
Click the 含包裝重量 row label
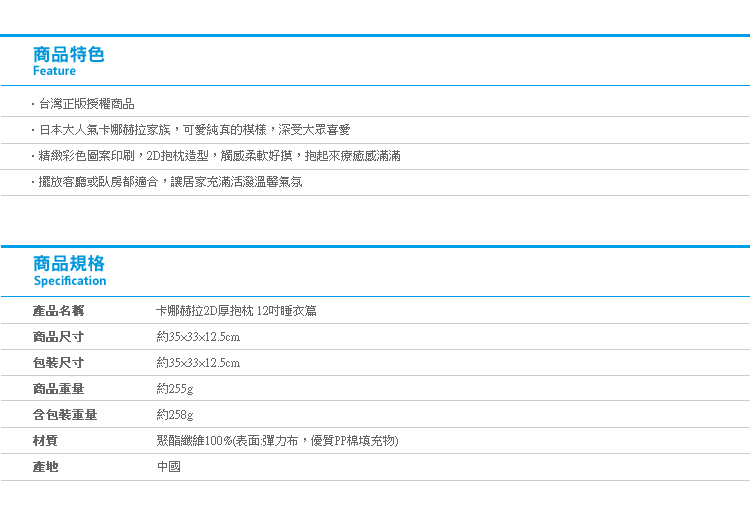65,415
